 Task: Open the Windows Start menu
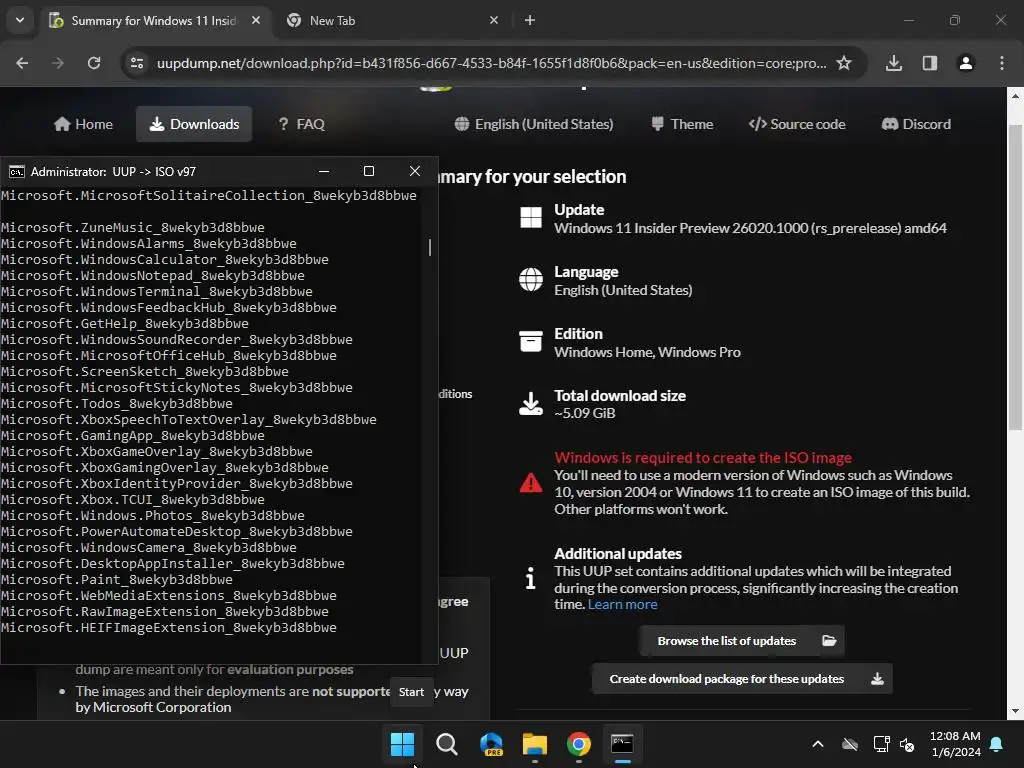(402, 744)
